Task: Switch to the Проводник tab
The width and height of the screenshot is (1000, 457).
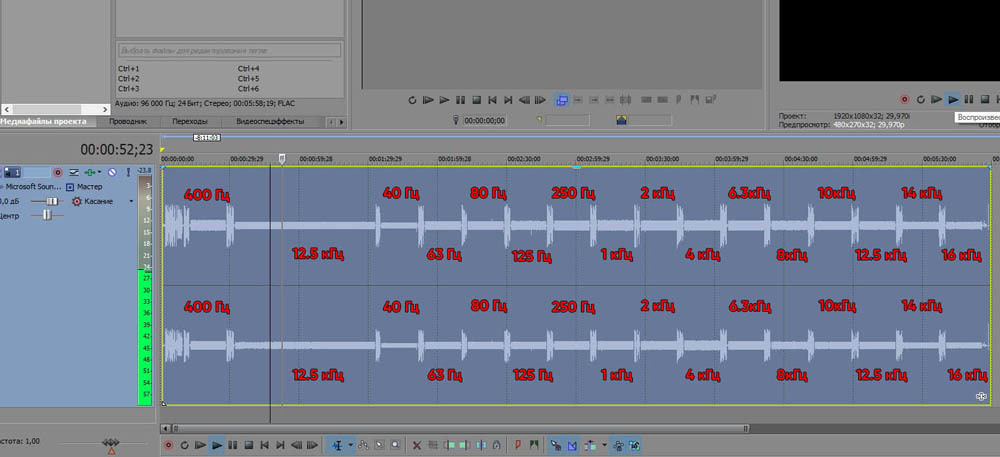Action: pyautogui.click(x=128, y=121)
